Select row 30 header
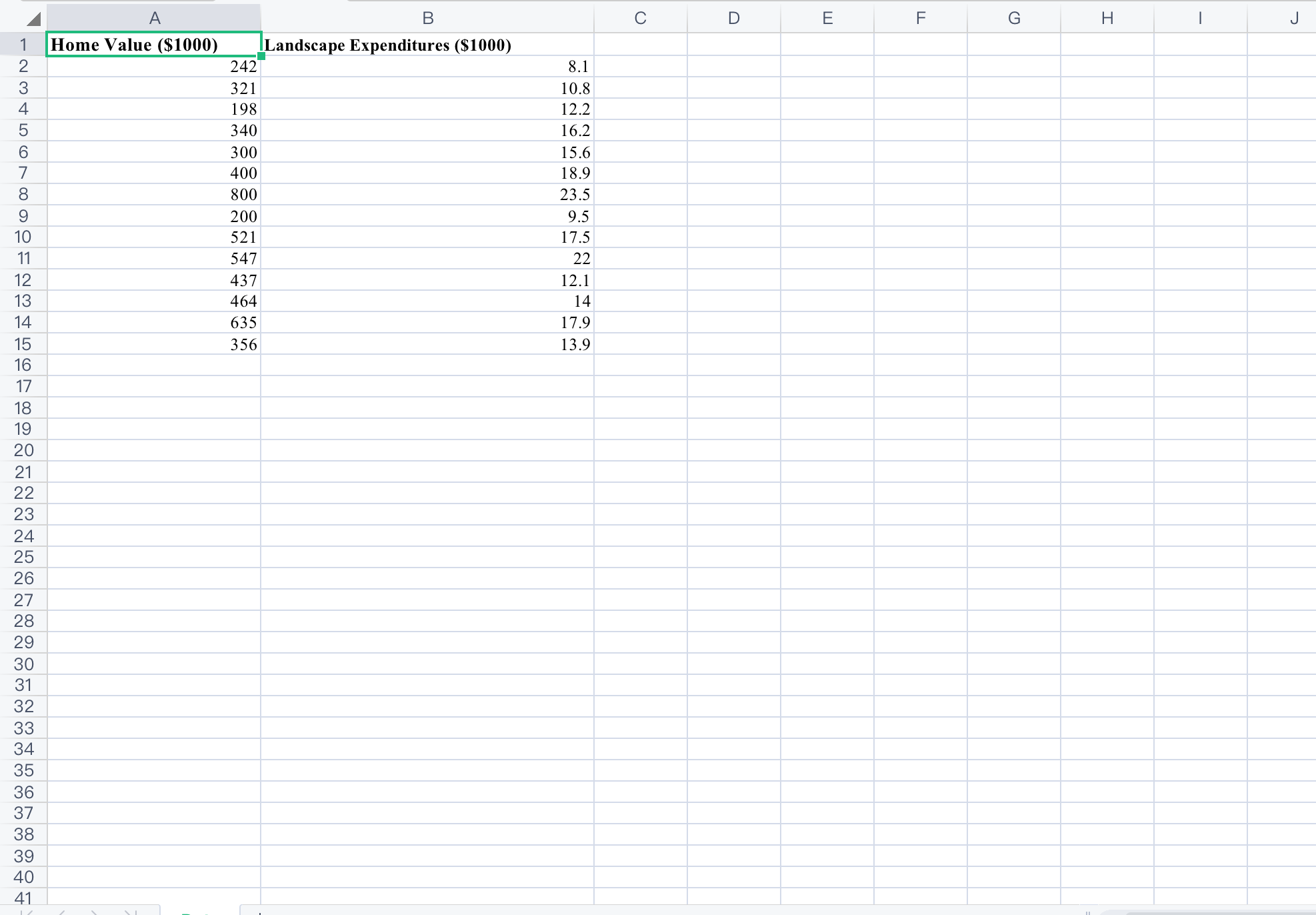This screenshot has height=915, width=1316. (x=23, y=664)
